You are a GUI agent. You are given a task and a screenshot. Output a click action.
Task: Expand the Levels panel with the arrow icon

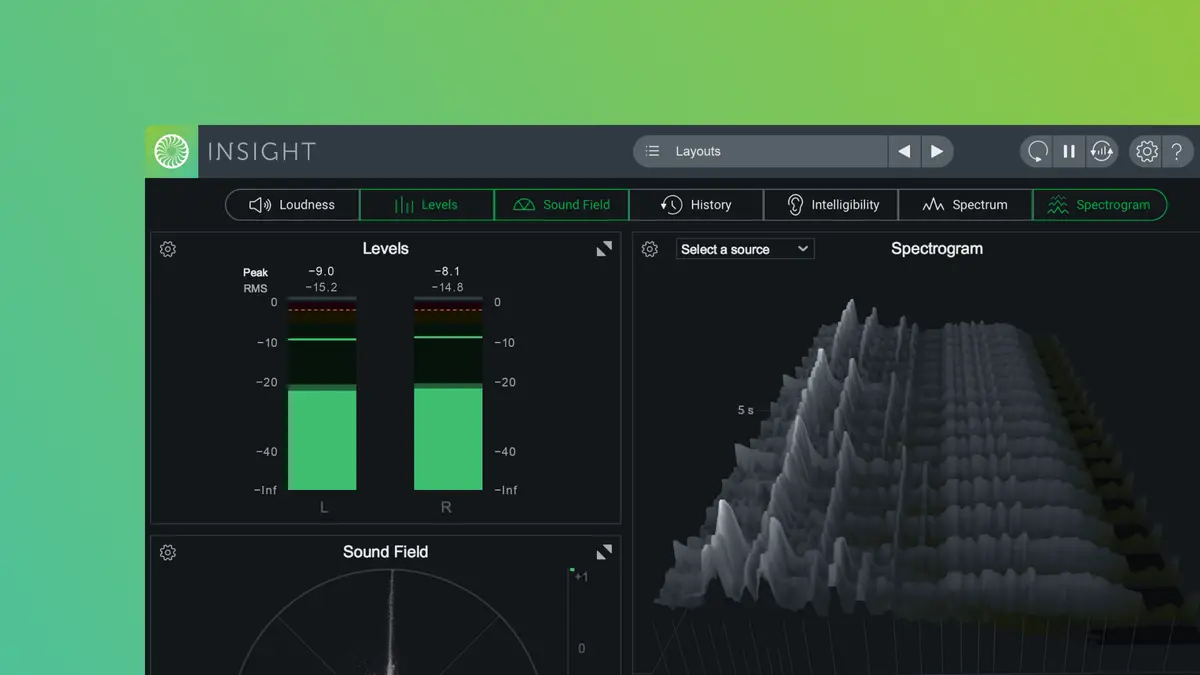(x=604, y=249)
